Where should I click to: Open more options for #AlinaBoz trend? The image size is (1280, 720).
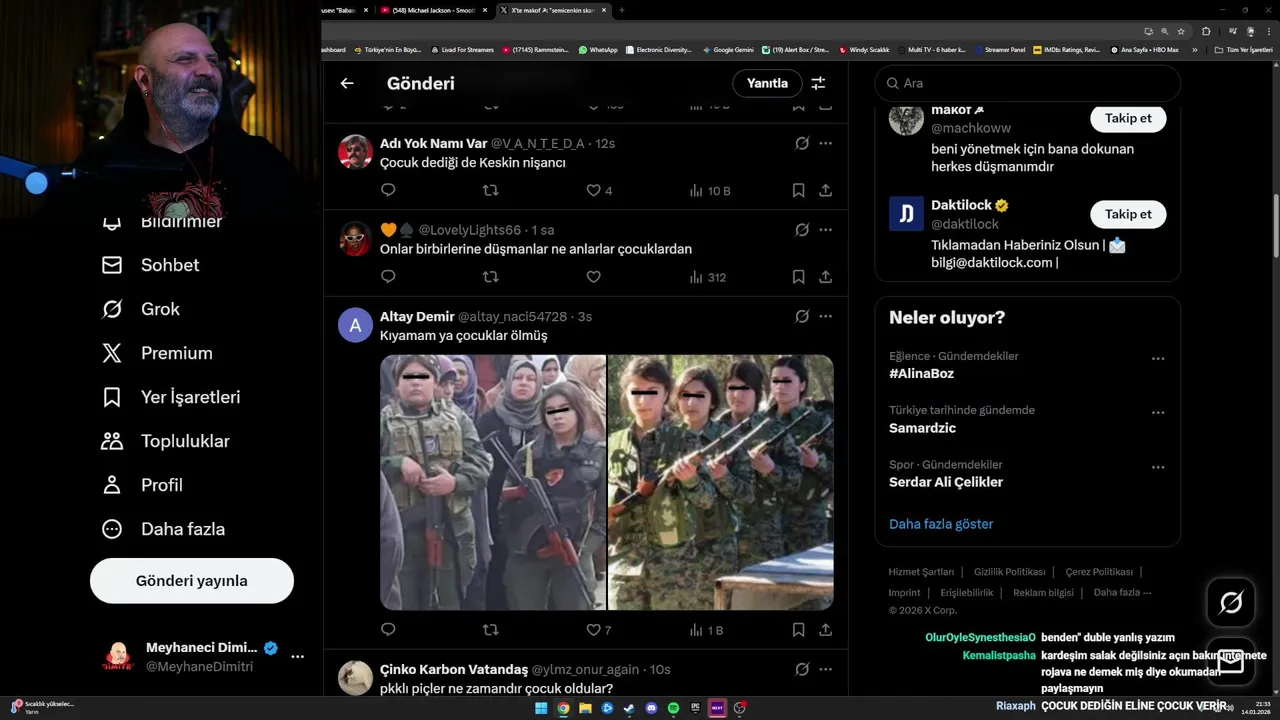tap(1158, 358)
